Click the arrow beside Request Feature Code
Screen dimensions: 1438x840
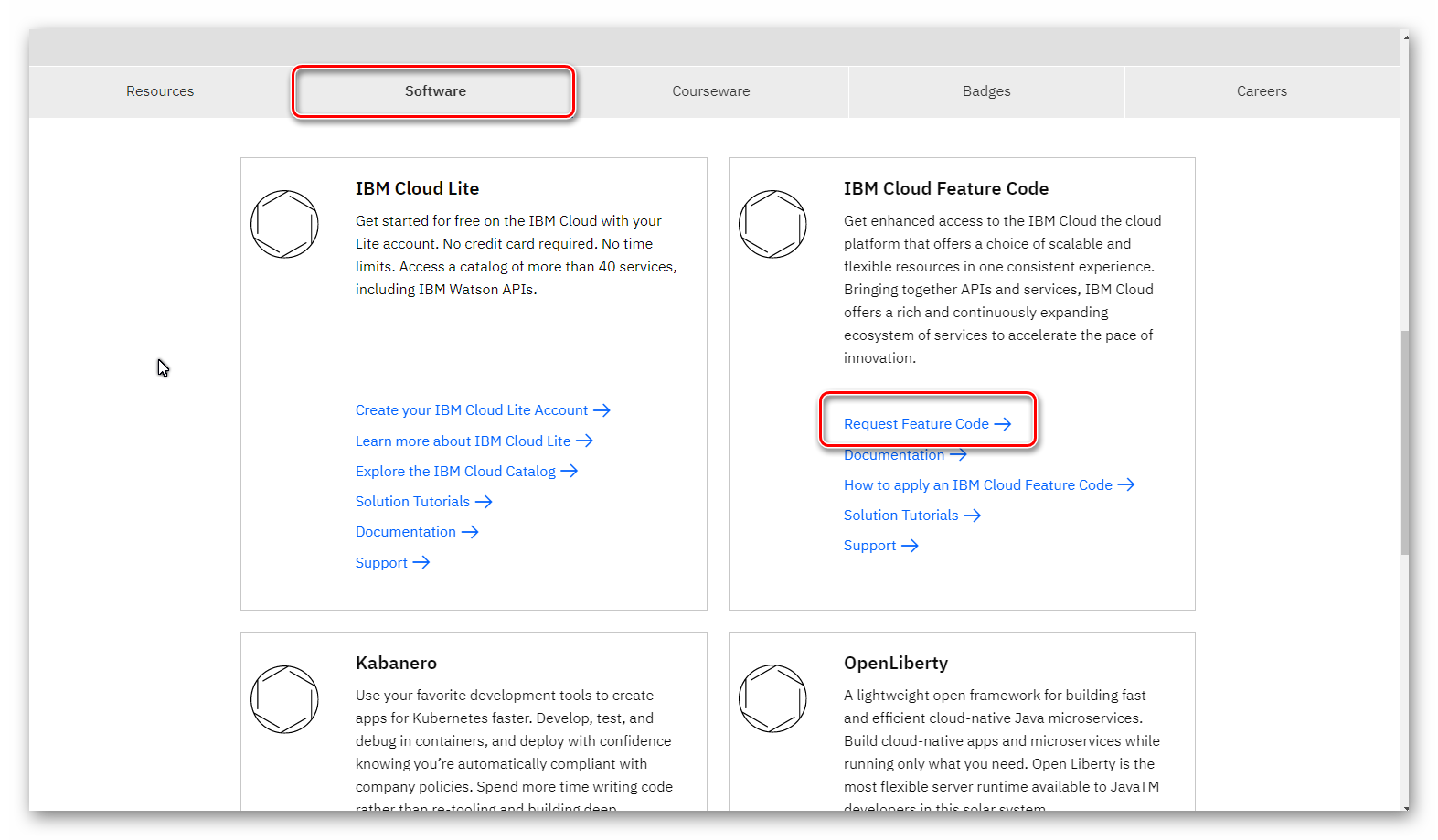[x=1003, y=424]
